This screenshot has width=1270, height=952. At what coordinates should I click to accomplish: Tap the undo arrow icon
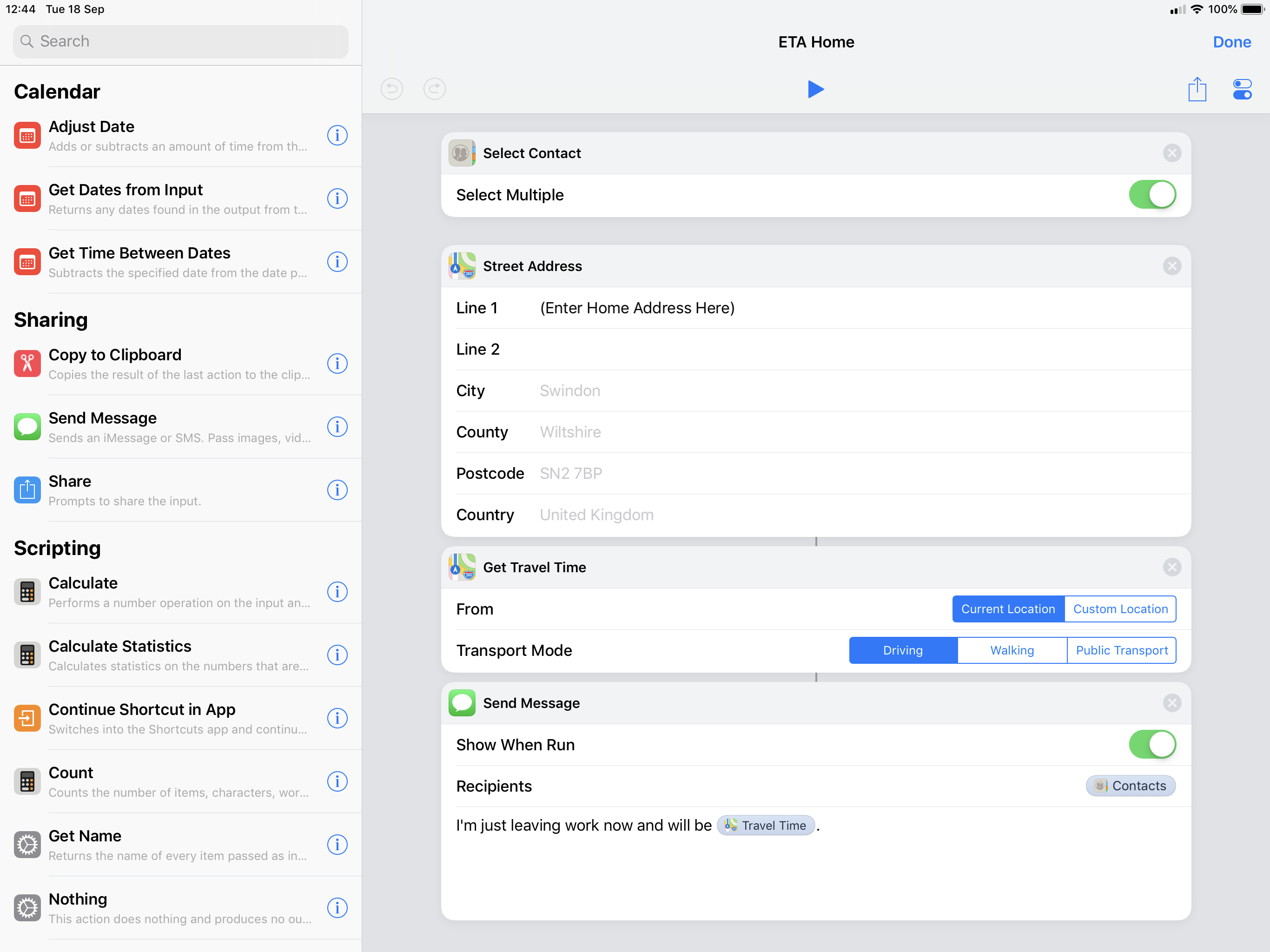tap(391, 89)
